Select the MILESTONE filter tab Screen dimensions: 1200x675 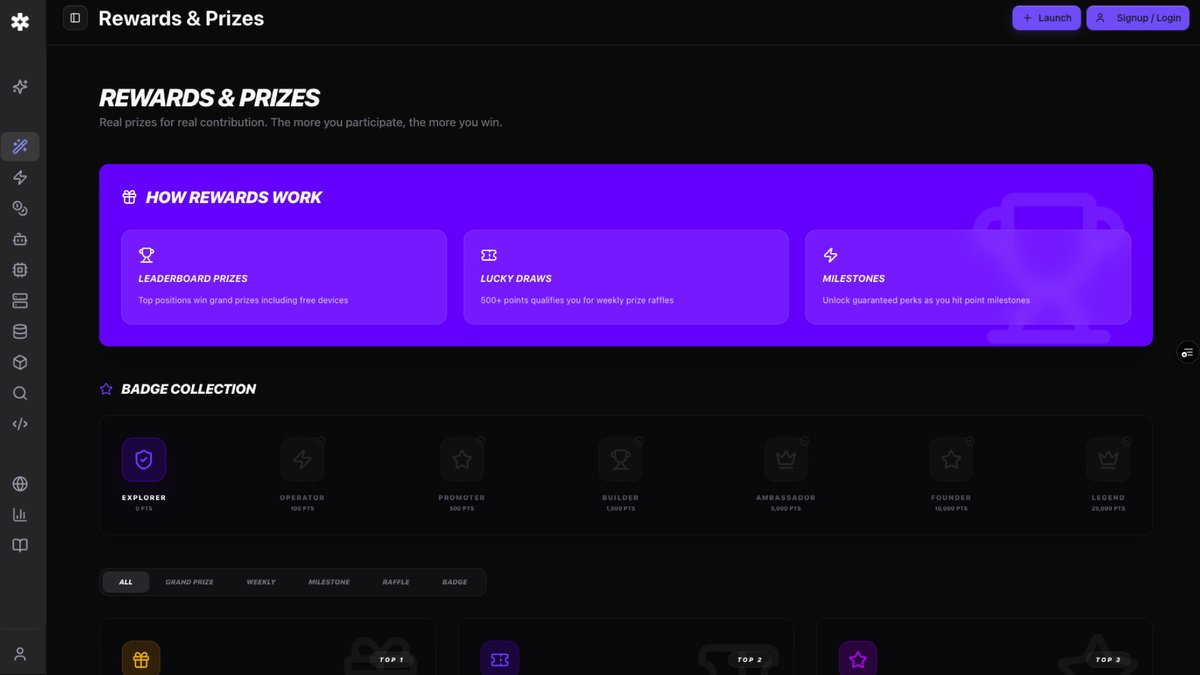tap(329, 582)
